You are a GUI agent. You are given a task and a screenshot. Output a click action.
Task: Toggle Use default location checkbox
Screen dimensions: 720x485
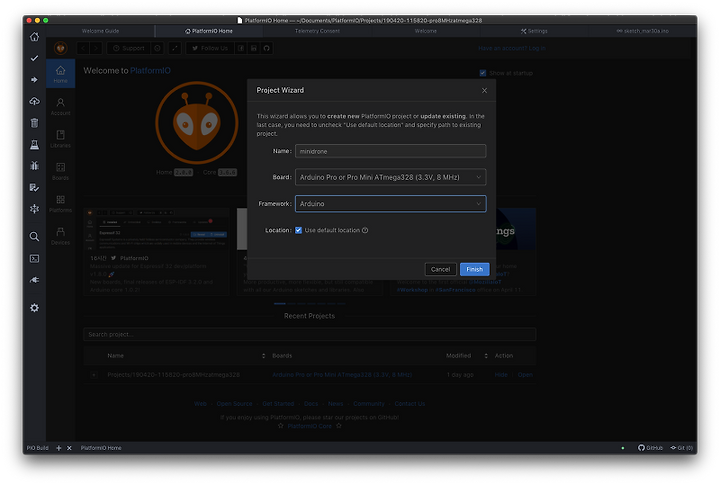(x=298, y=231)
